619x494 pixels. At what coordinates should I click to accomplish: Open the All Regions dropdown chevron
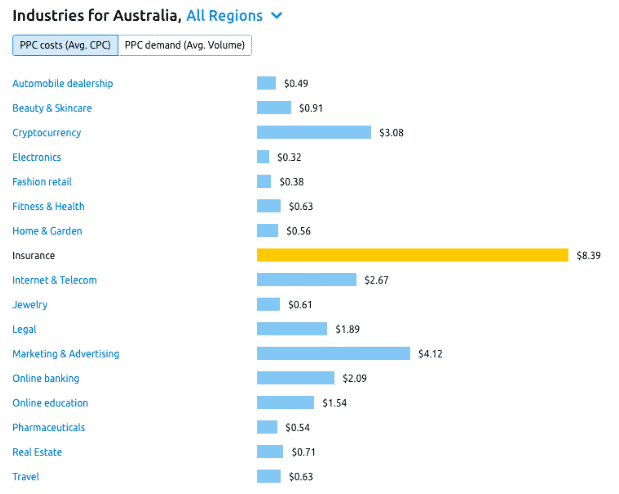pos(277,16)
